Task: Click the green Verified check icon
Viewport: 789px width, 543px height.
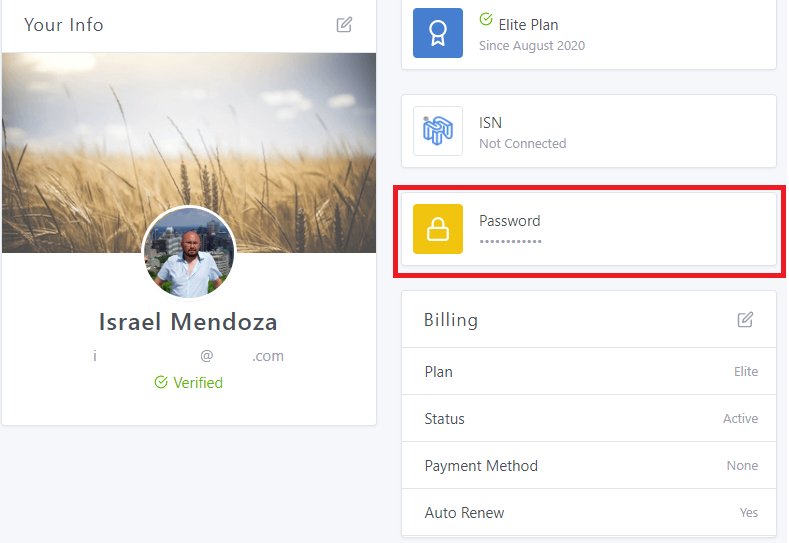Action: tap(161, 383)
